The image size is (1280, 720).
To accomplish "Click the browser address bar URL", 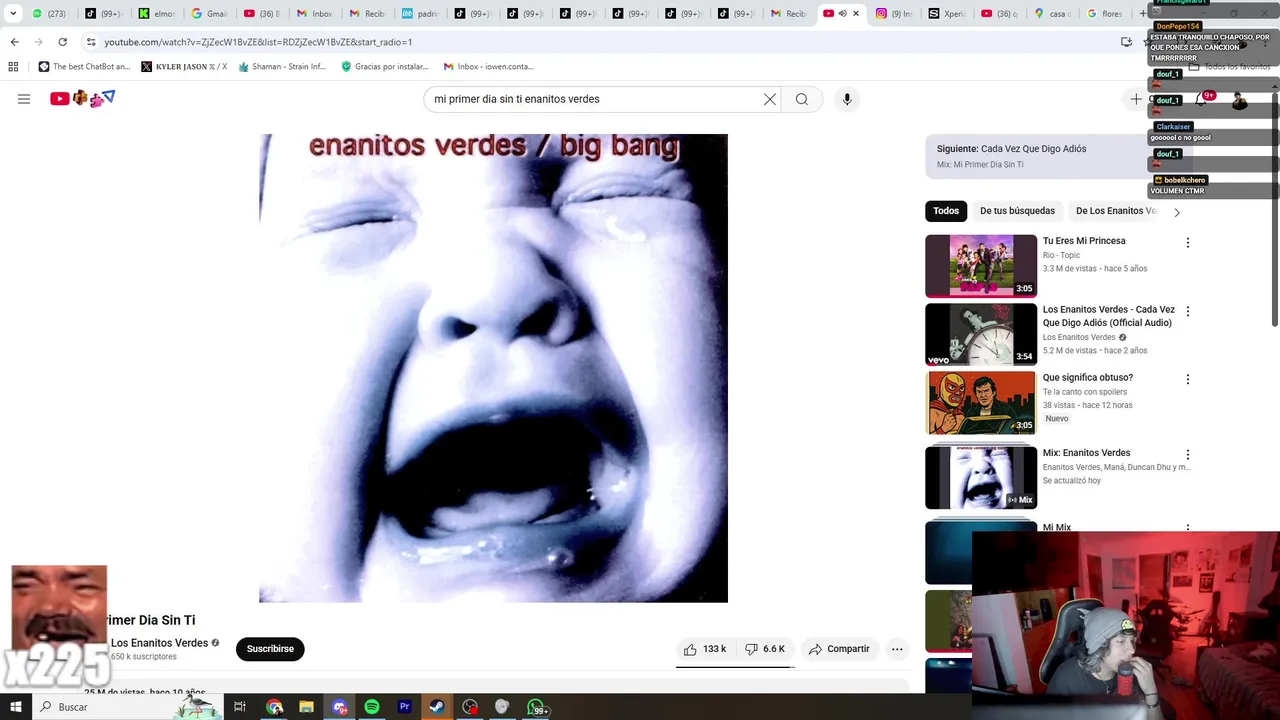I will coord(258,42).
